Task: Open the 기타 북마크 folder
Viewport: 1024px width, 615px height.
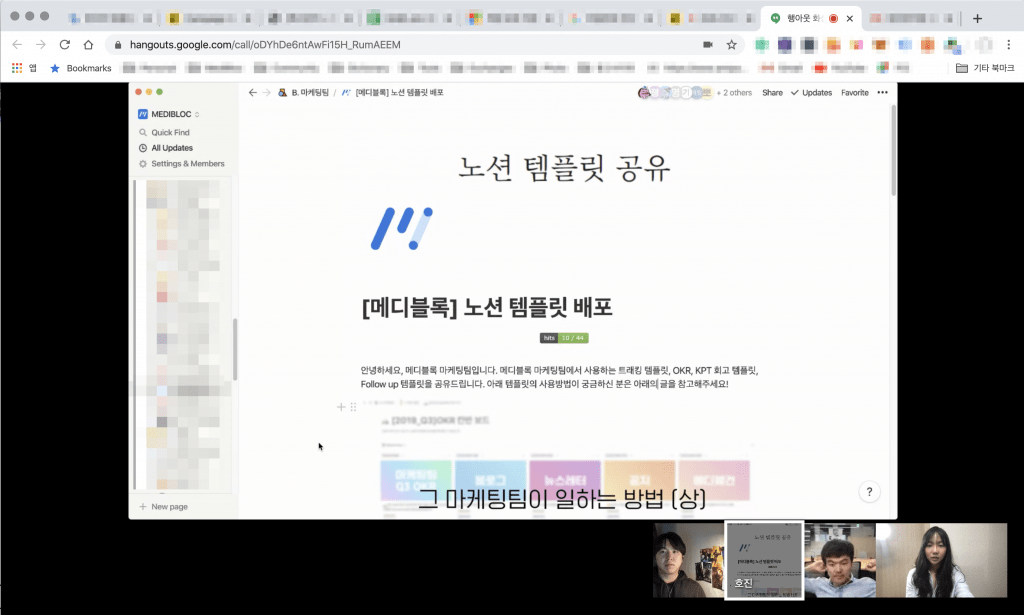Action: (985, 68)
